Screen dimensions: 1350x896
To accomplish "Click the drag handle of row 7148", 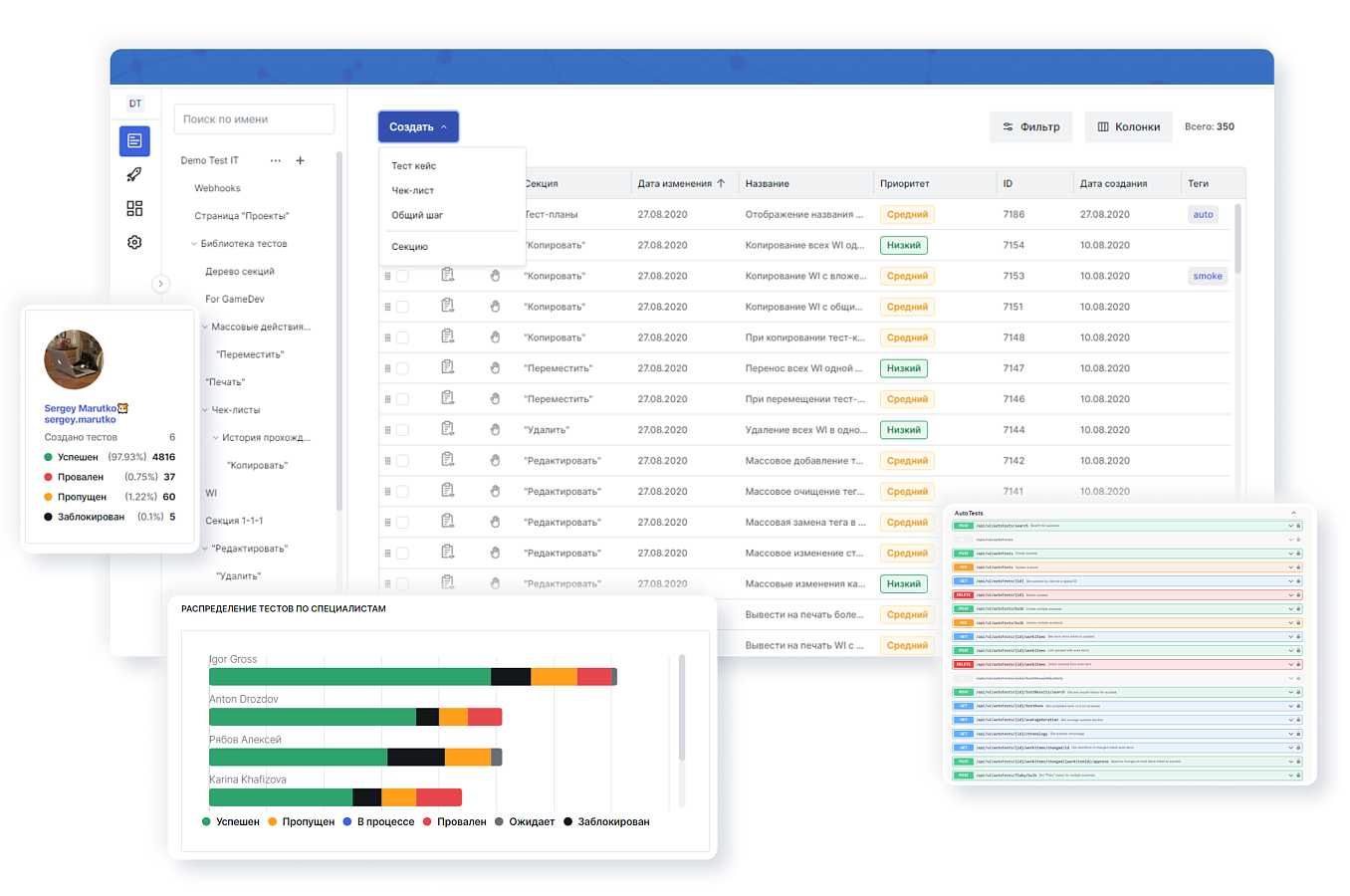I will click(387, 337).
